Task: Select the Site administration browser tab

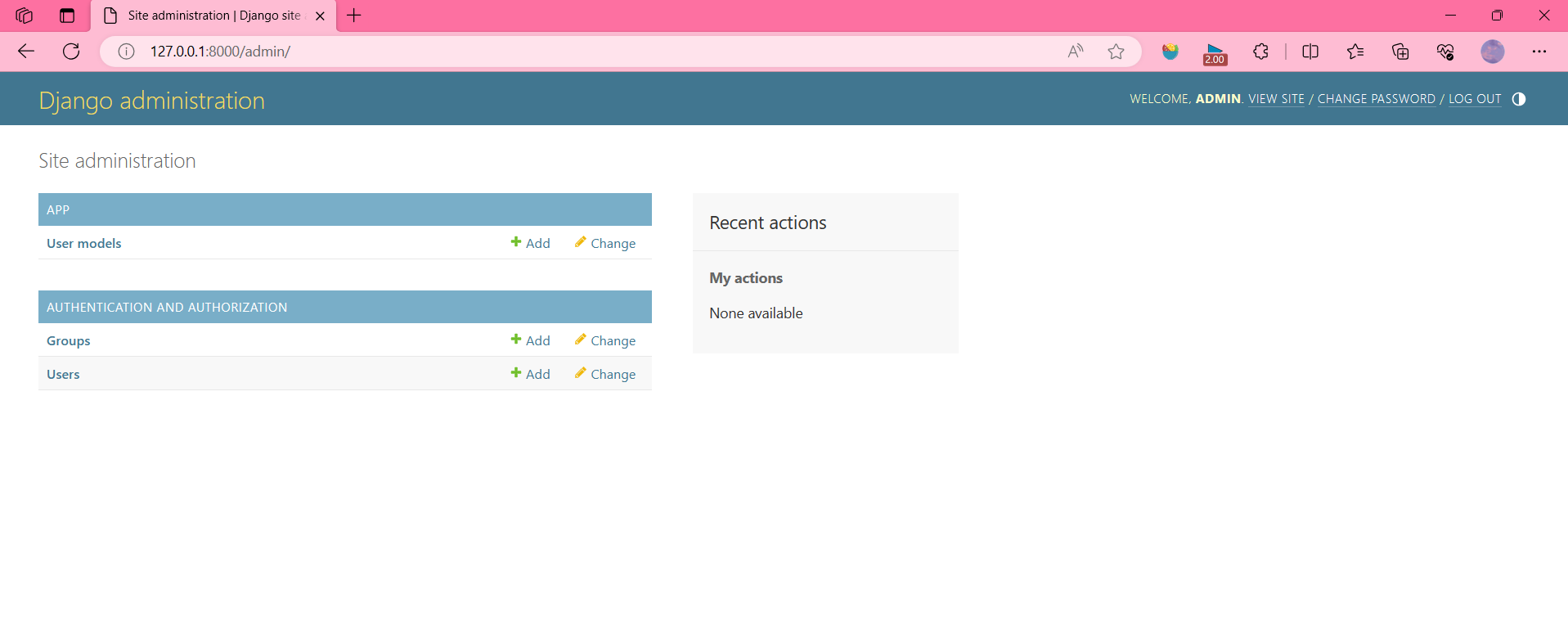Action: click(x=213, y=16)
